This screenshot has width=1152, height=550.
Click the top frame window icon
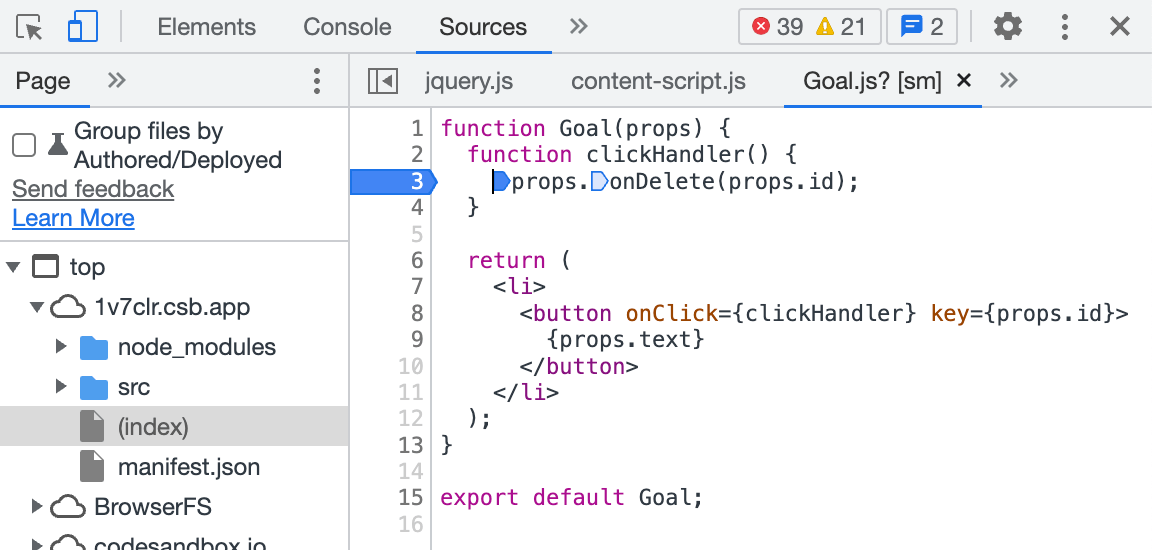[x=46, y=267]
